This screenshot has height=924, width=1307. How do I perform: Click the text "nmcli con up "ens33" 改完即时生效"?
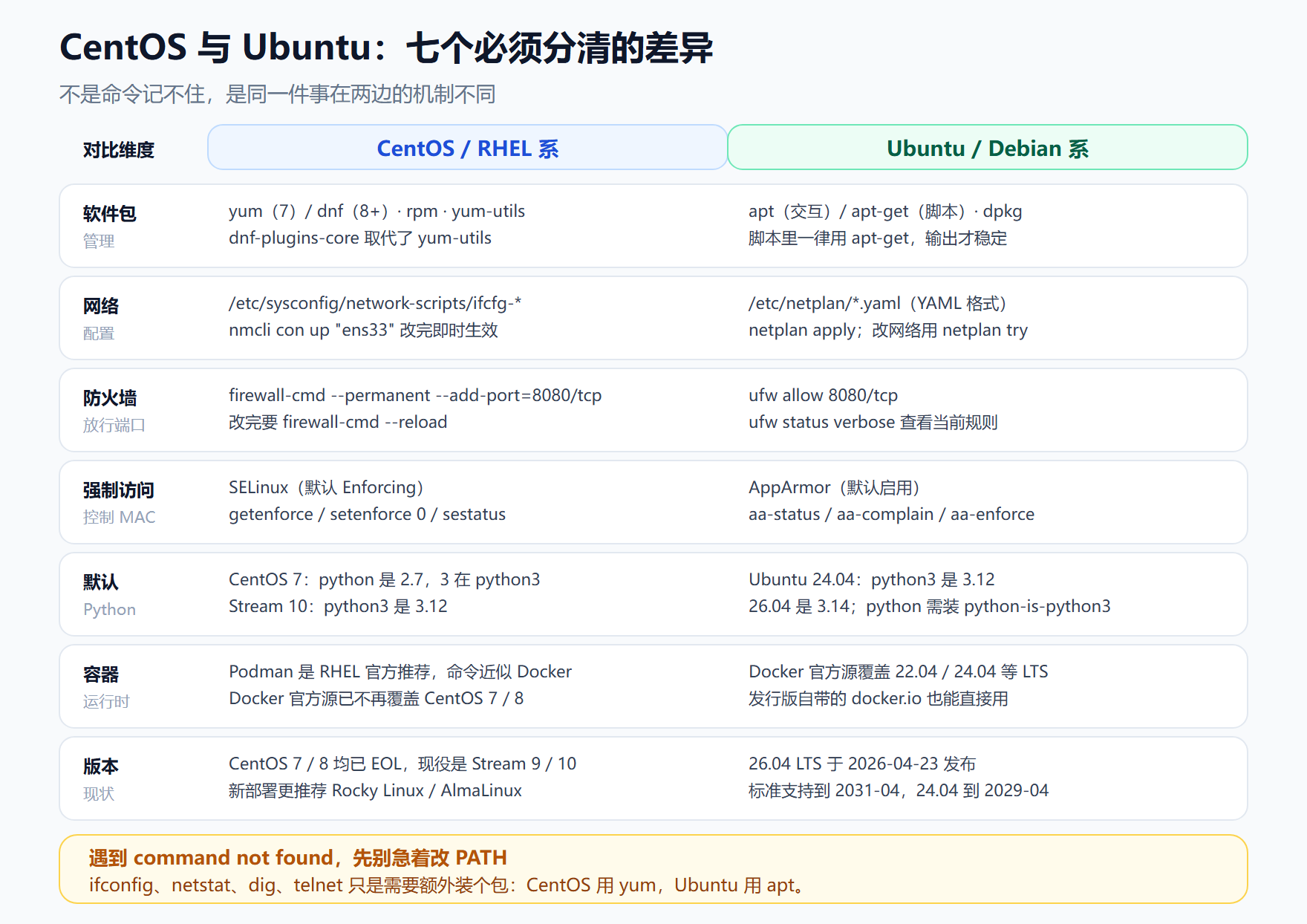tap(363, 331)
